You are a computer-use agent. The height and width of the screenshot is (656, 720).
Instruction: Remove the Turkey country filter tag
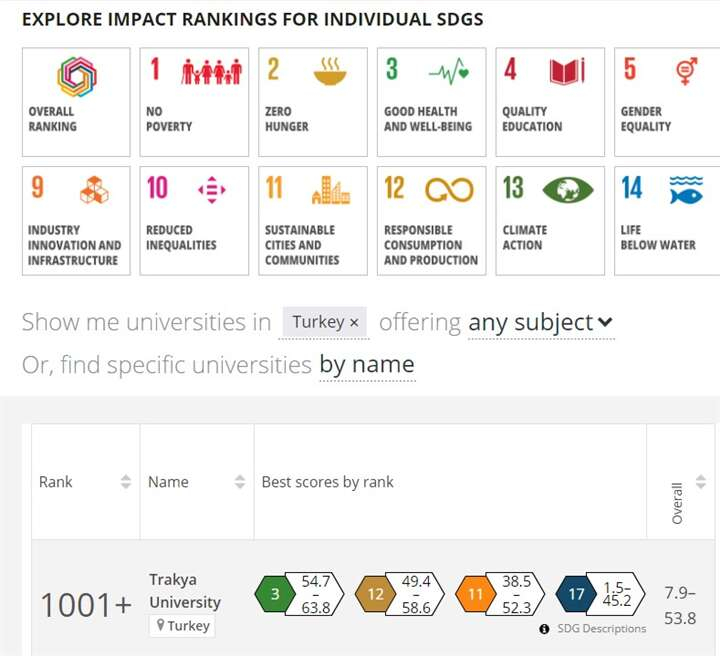tap(354, 323)
